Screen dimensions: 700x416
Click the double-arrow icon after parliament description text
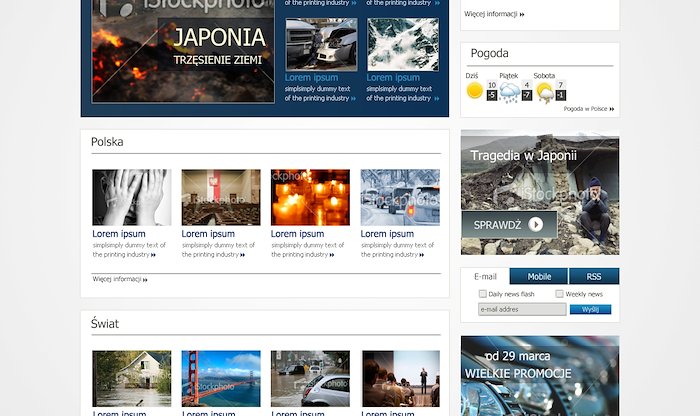tap(242, 255)
